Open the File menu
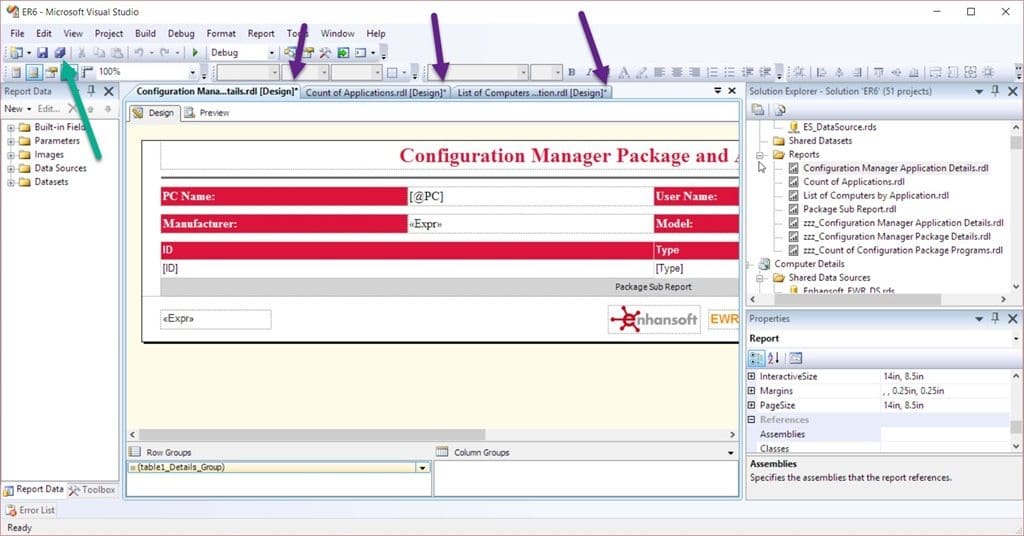 pos(17,33)
